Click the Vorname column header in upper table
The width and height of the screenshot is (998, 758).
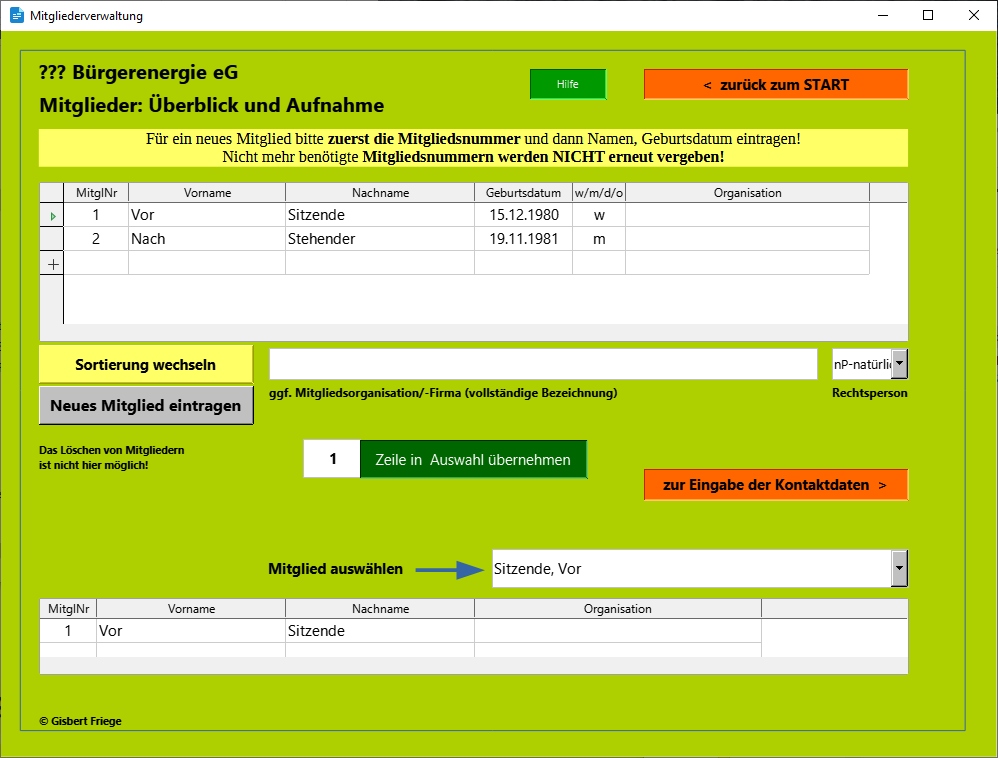[x=207, y=193]
